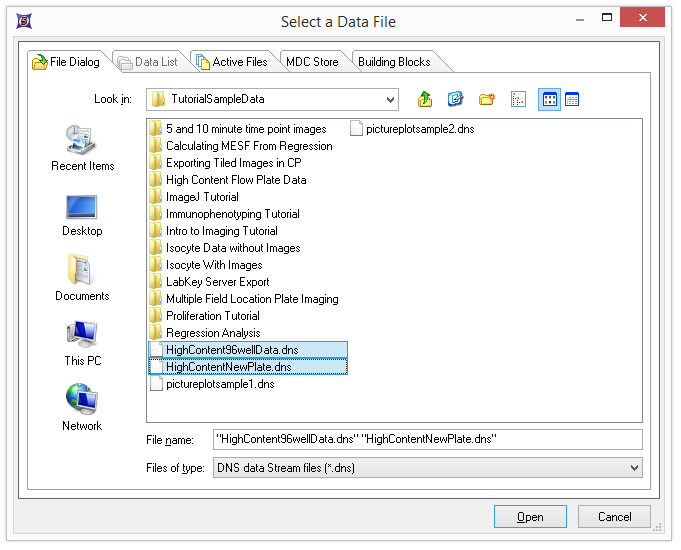Open the Building Blocks tab
The width and height of the screenshot is (681, 550).
pyautogui.click(x=394, y=62)
